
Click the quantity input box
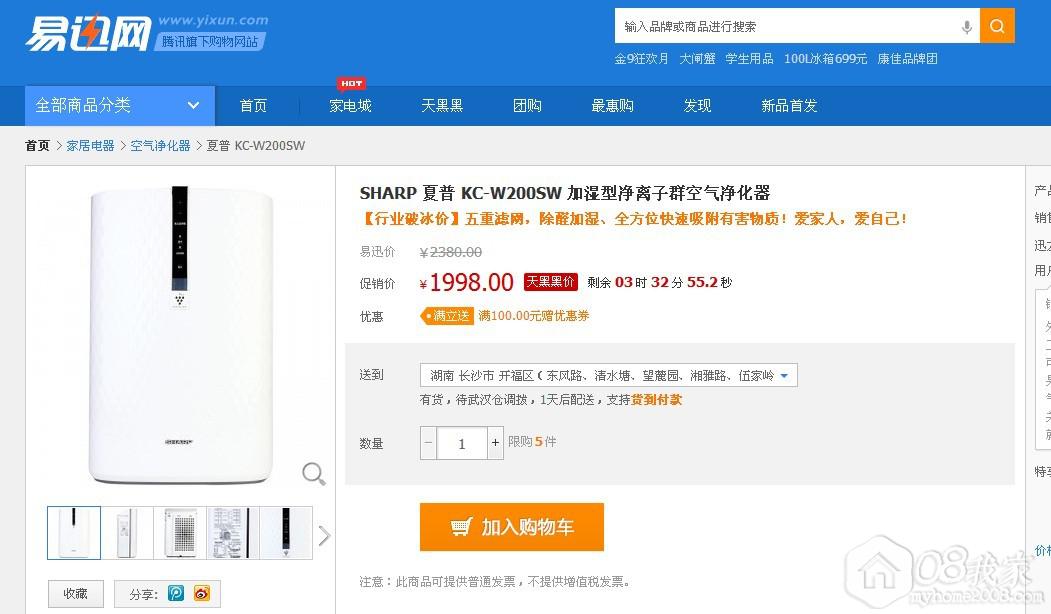click(462, 443)
